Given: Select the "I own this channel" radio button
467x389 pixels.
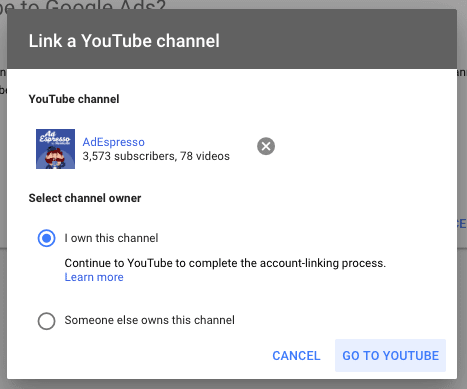Looking at the screenshot, I should click(x=46, y=238).
